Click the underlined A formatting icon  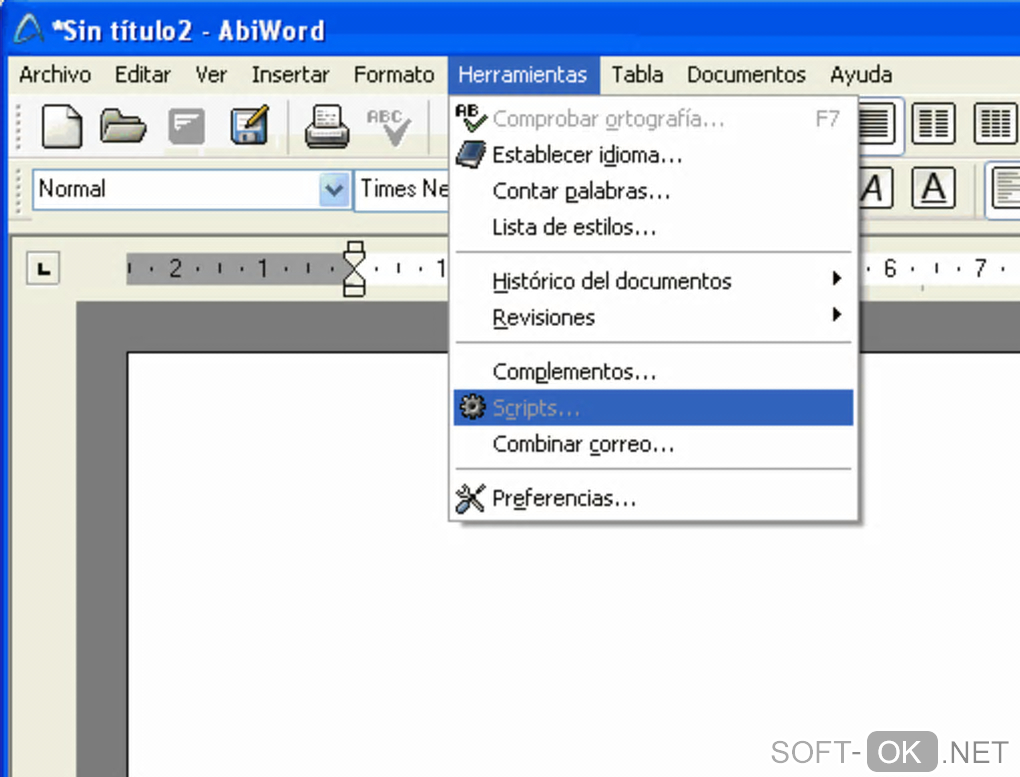pyautogui.click(x=933, y=188)
